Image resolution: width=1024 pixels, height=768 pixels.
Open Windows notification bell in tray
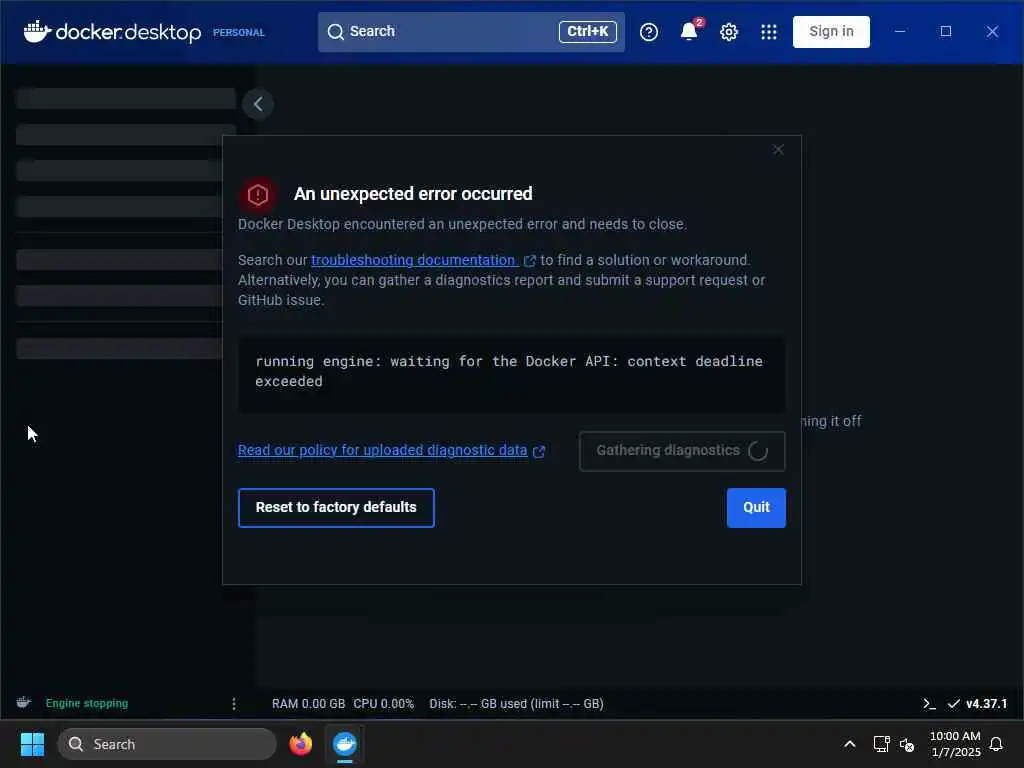pos(996,744)
